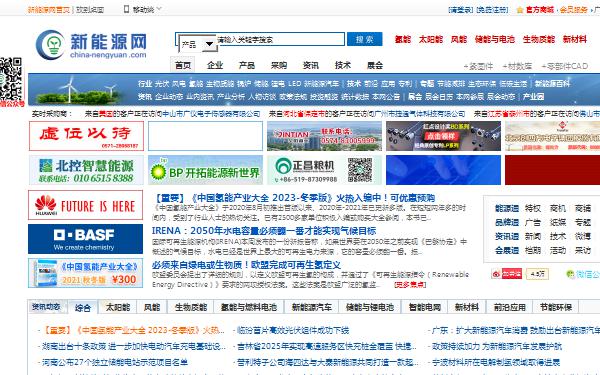This screenshot has width=600, height=375.
Task: Open the QR code image on left edge
Action: (x=11, y=79)
